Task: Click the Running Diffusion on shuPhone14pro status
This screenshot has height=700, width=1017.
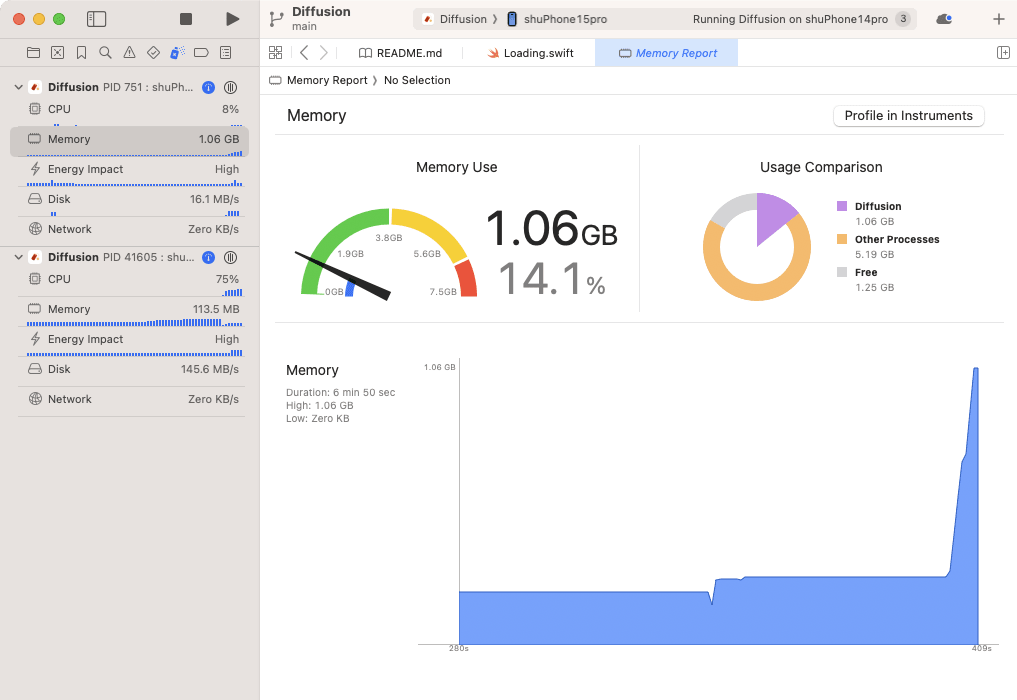Action: (x=790, y=19)
